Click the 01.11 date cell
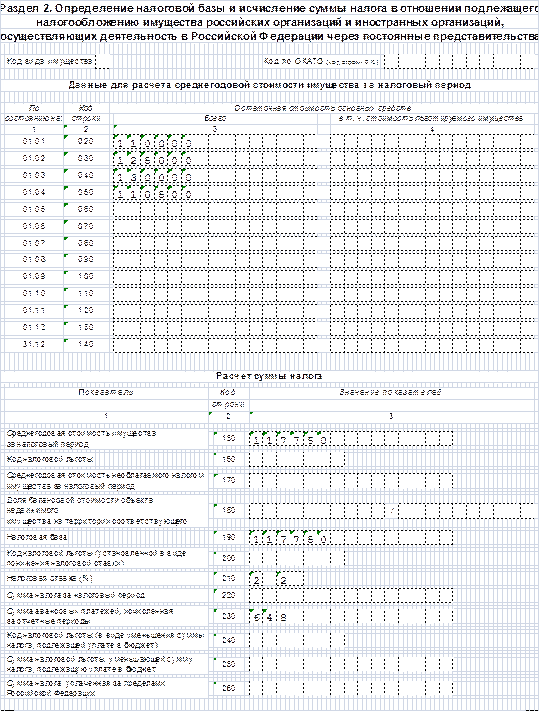The image size is (540, 712). [34, 310]
